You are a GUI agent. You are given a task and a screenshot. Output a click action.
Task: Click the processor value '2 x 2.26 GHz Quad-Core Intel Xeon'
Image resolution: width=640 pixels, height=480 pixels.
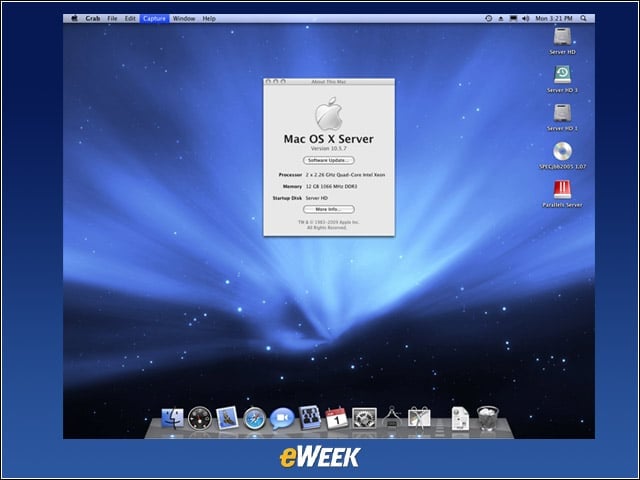tap(345, 175)
